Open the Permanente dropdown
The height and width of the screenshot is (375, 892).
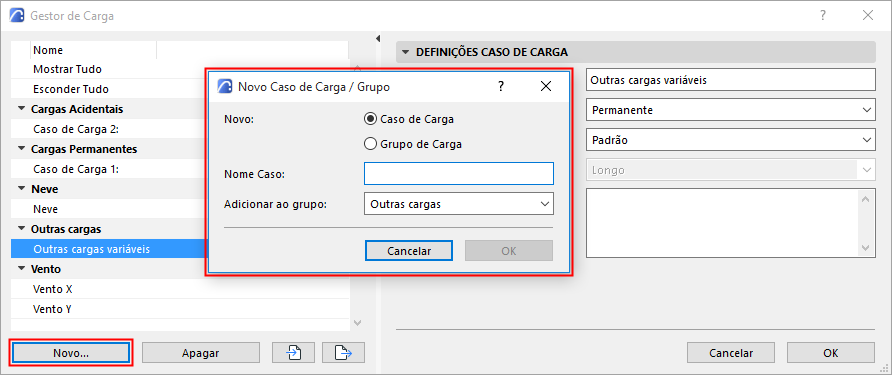point(730,110)
